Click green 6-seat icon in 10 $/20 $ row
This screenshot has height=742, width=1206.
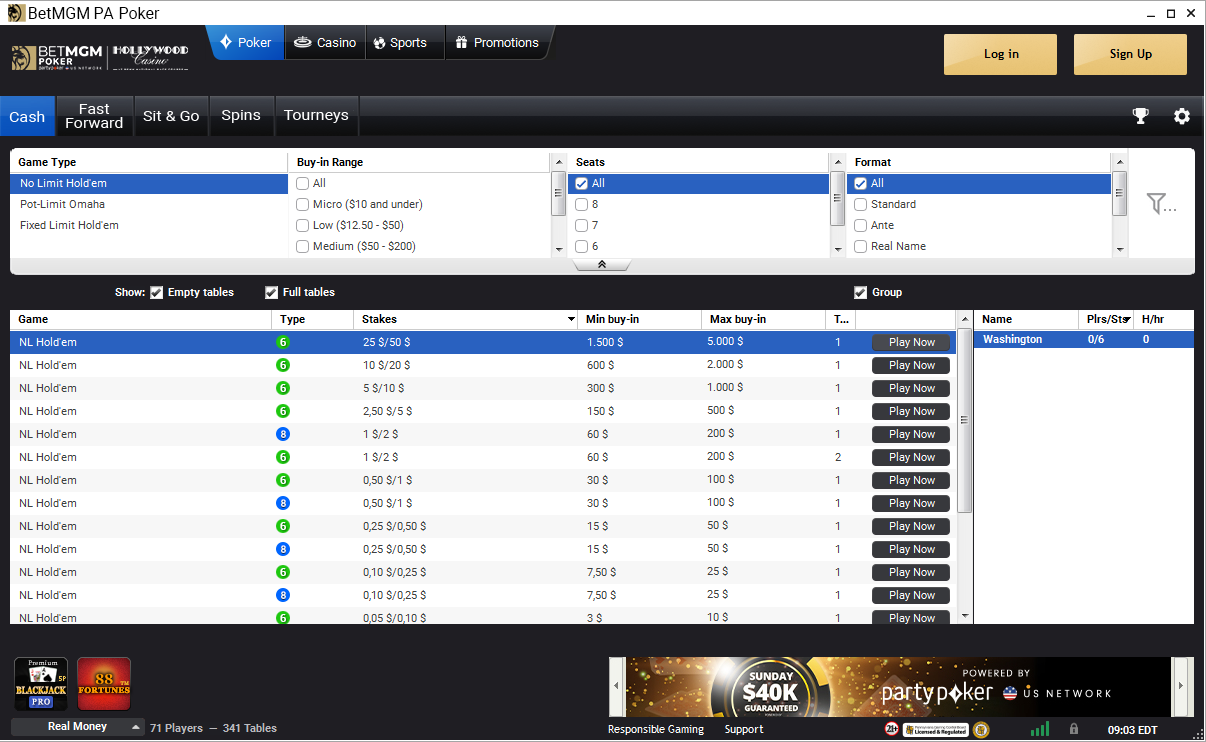[283, 365]
